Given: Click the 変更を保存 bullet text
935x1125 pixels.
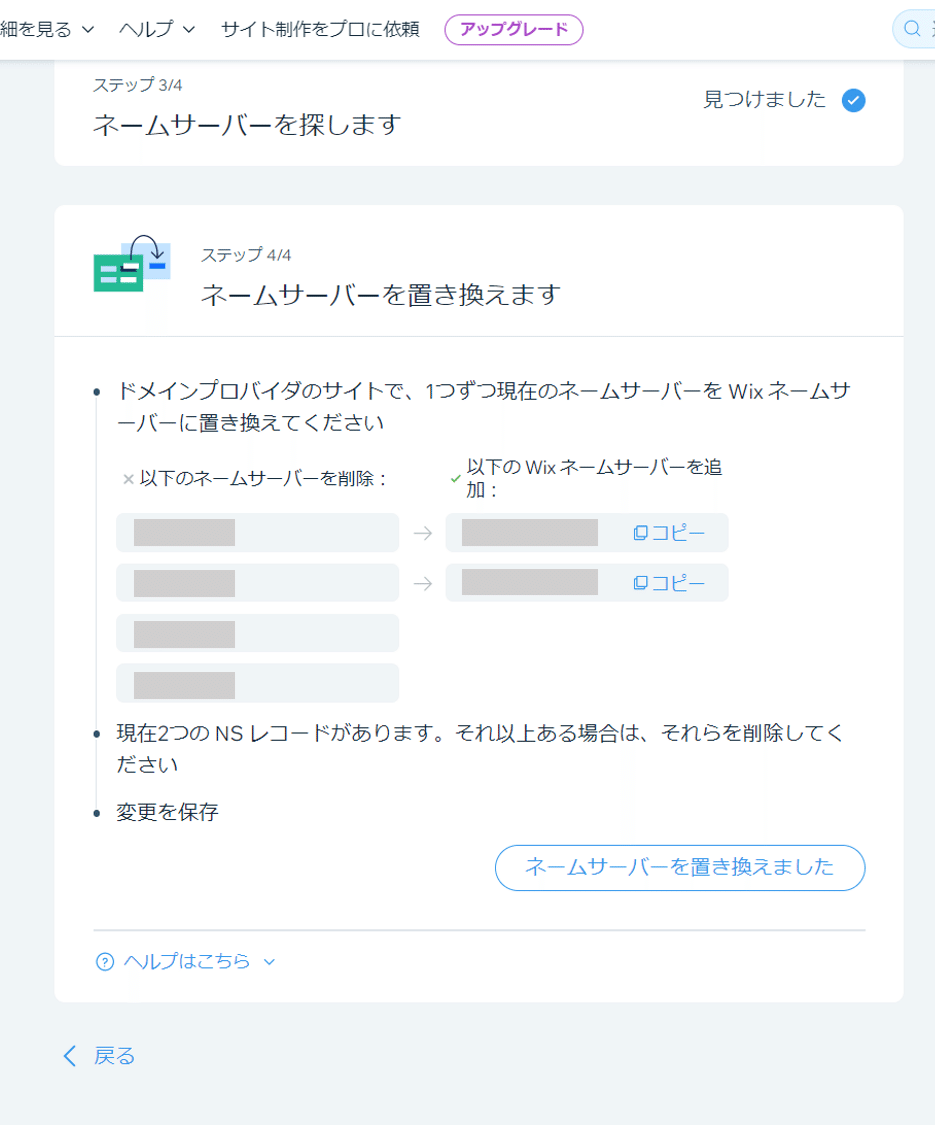Looking at the screenshot, I should tap(167, 812).
